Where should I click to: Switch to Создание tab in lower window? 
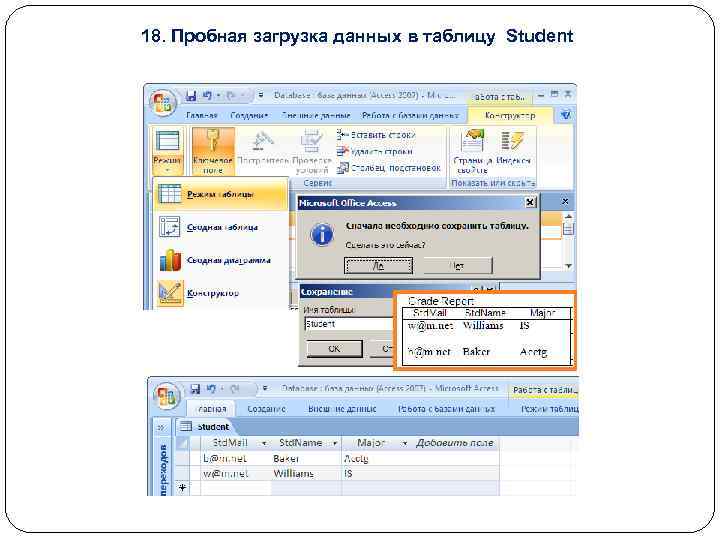click(266, 409)
